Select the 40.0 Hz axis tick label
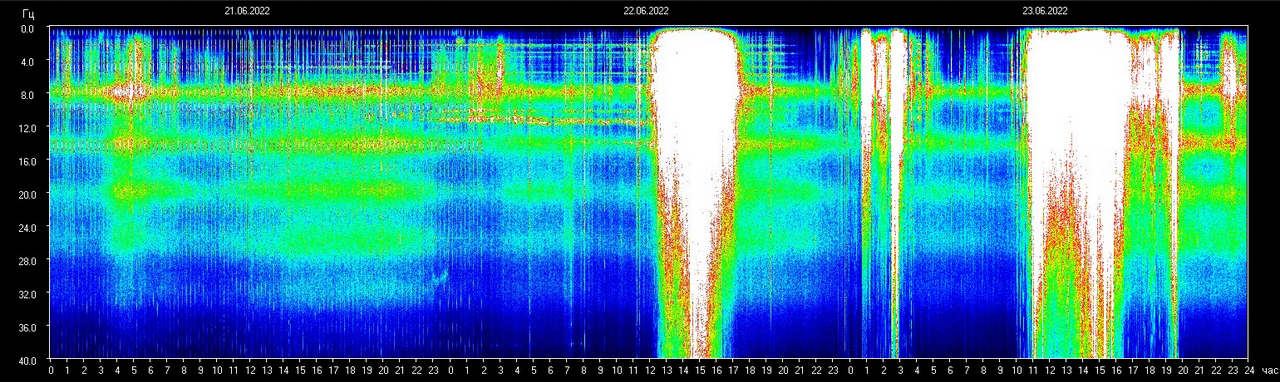 [29, 360]
